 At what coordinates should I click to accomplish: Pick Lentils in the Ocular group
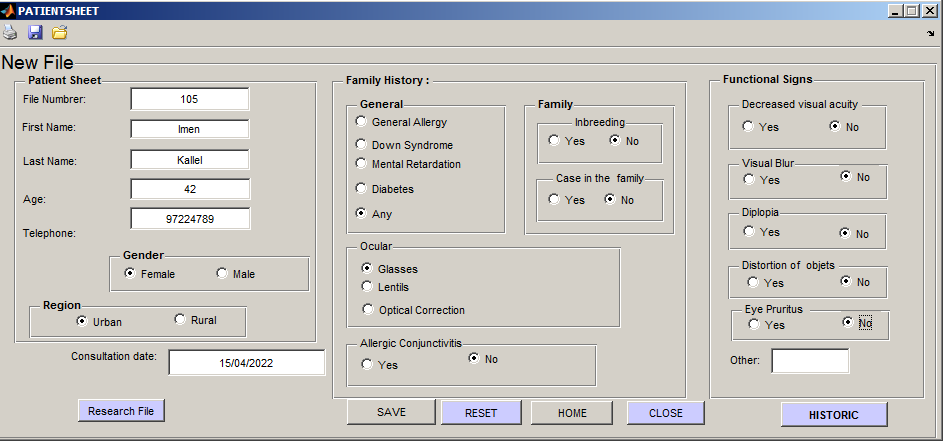(367, 287)
